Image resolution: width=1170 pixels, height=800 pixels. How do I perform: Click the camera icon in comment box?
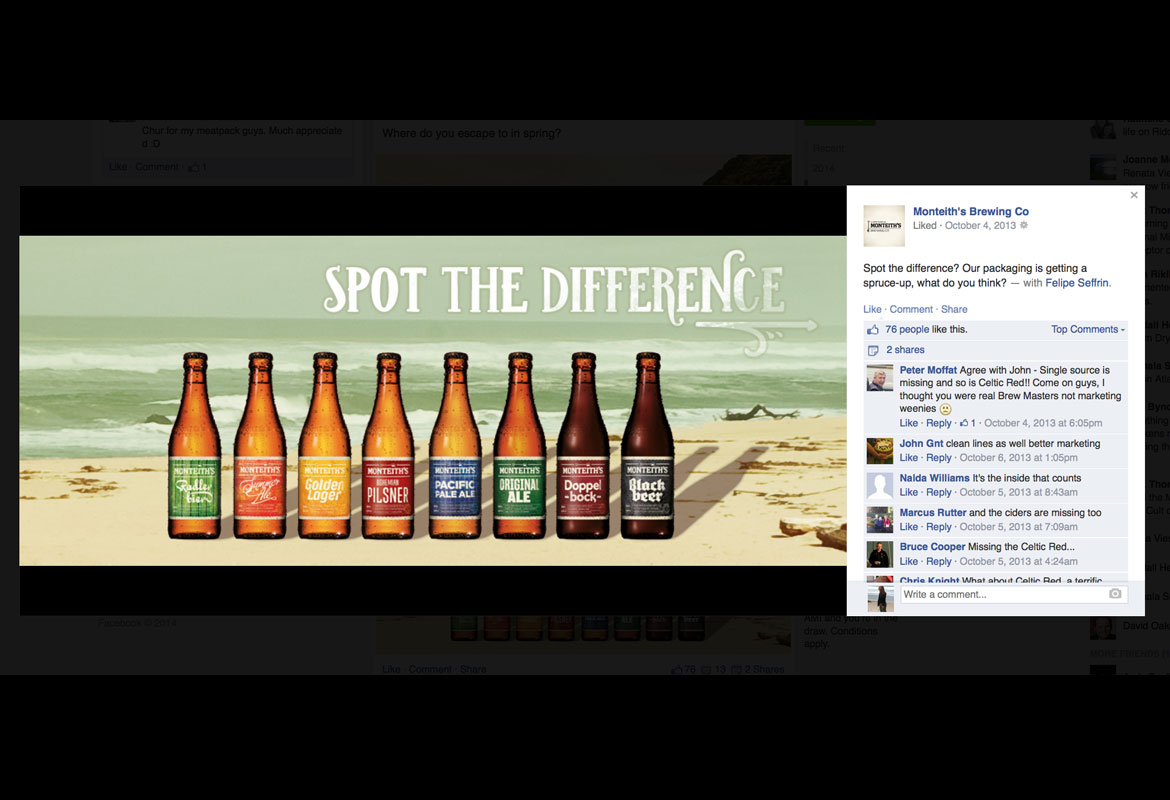[x=1115, y=594]
